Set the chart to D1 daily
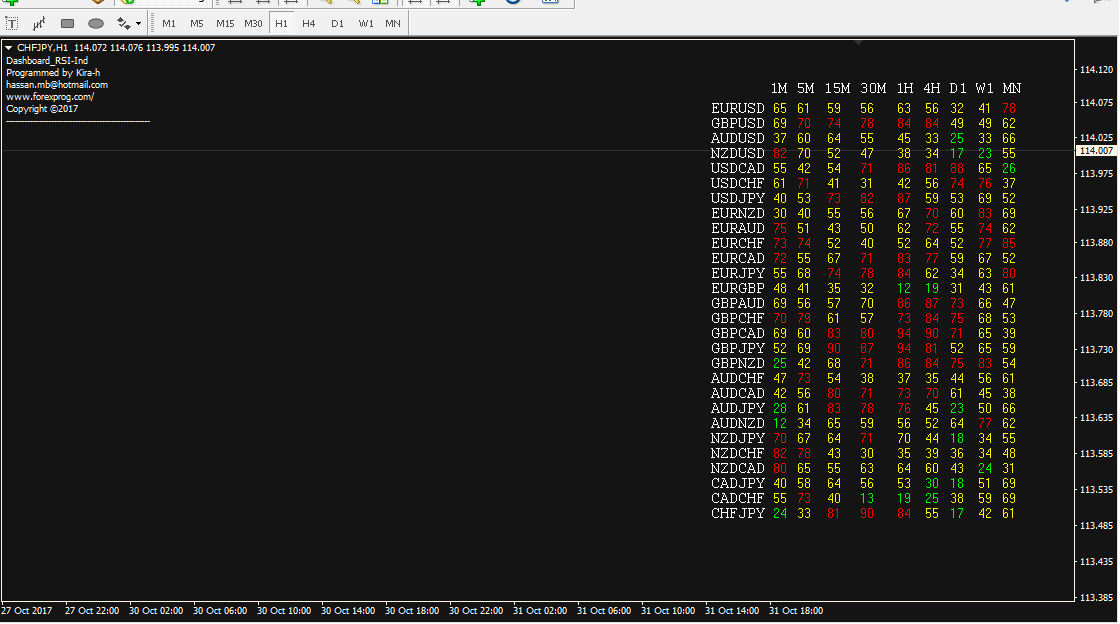This screenshot has width=1120, height=624. 337,23
